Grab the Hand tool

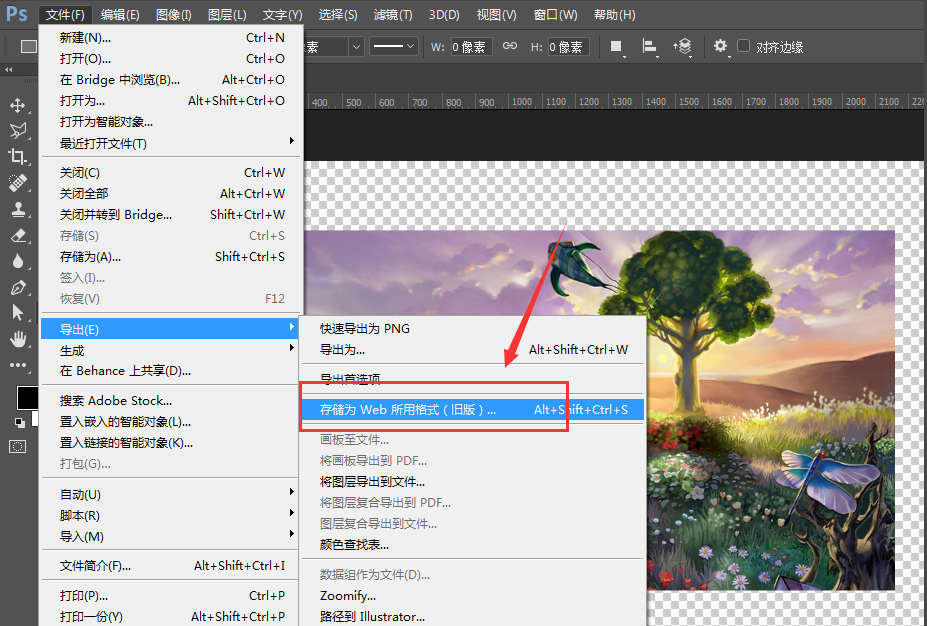tap(19, 340)
